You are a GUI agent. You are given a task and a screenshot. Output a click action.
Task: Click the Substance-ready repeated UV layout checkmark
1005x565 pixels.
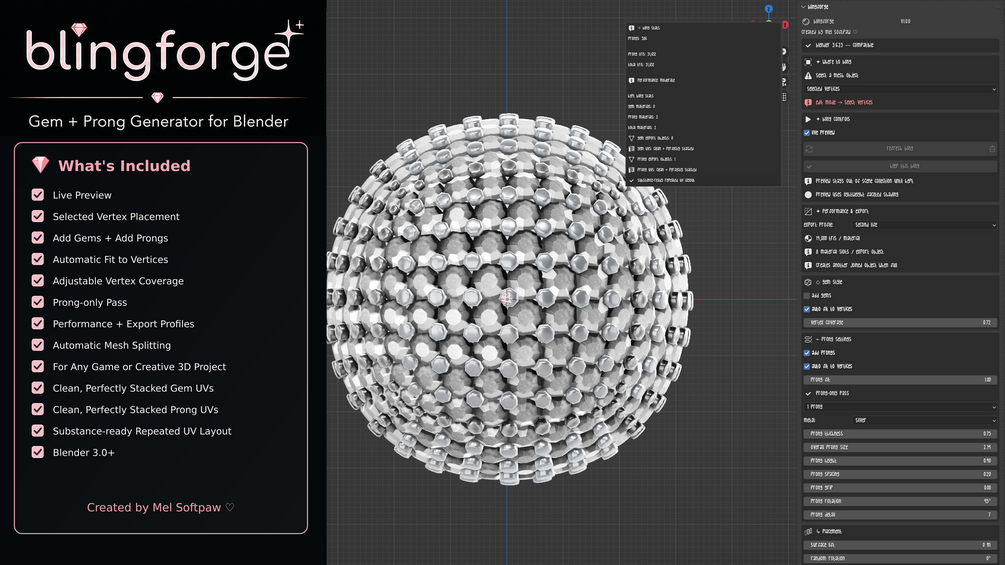pyautogui.click(x=631, y=181)
